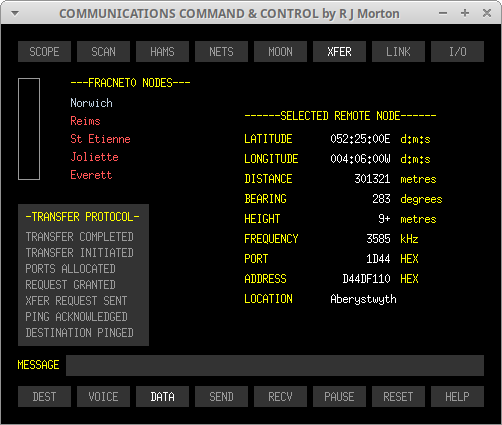Click the RECV button

280,397
